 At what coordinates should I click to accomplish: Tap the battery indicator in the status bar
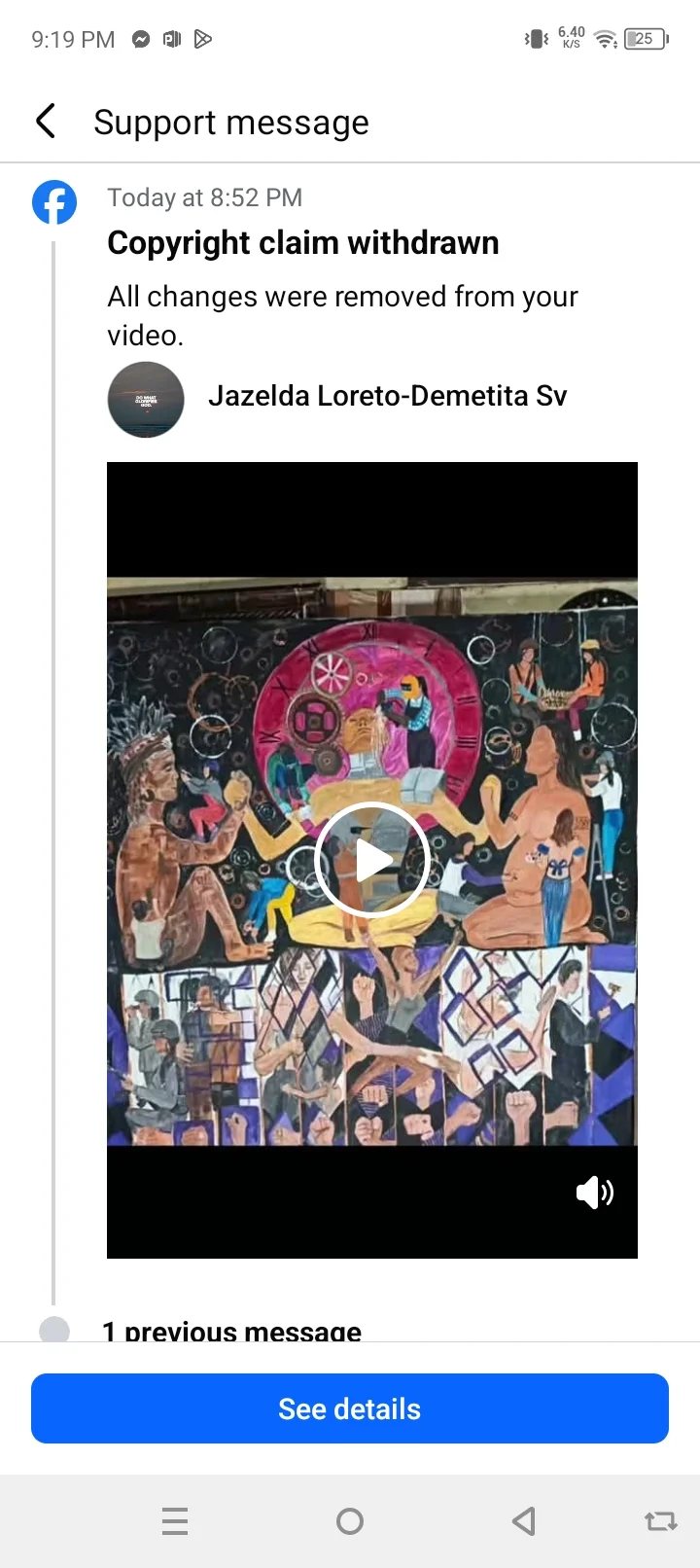[647, 39]
